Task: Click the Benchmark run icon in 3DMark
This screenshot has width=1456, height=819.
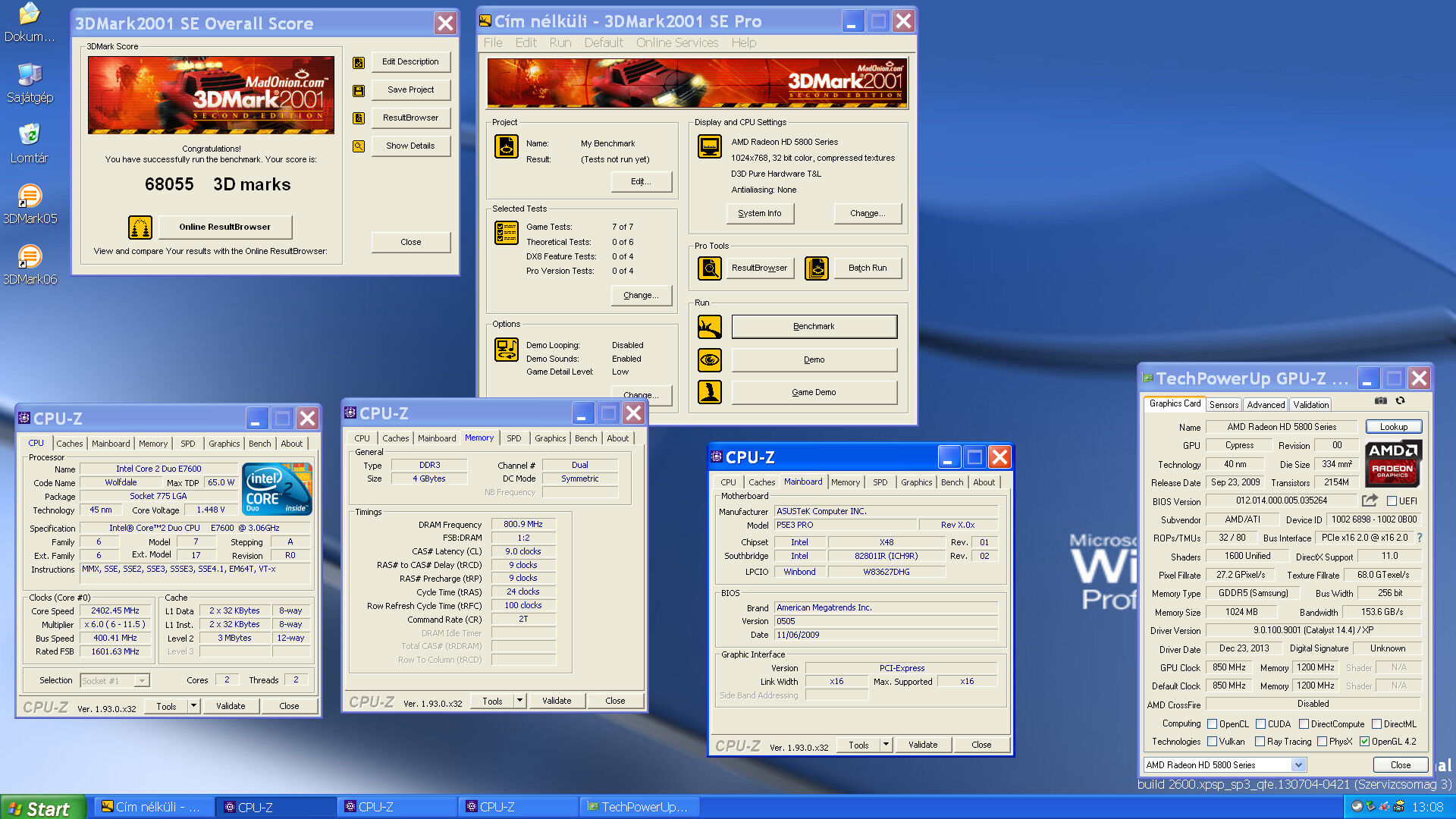Action: tap(710, 327)
